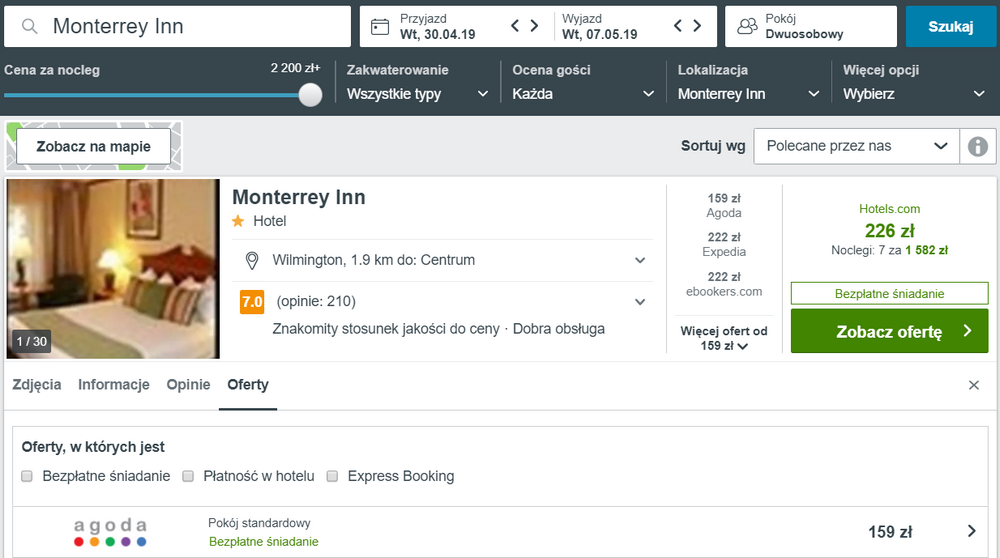Viewport: 1000px width, 558px height.
Task: Click the guests room type icon
Action: pyautogui.click(x=747, y=26)
